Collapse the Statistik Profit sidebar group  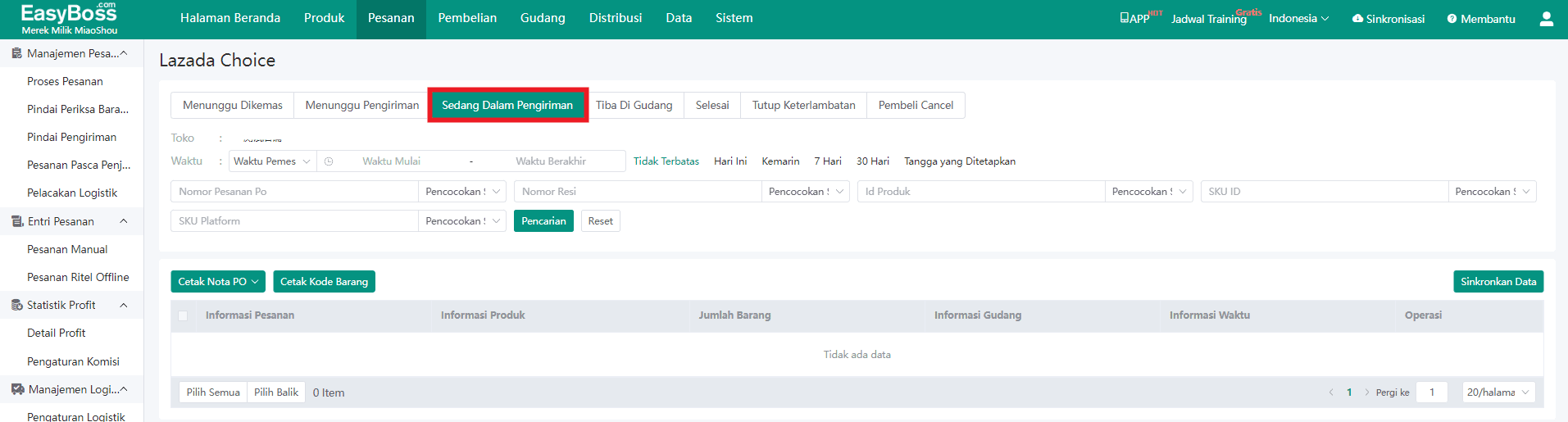124,305
